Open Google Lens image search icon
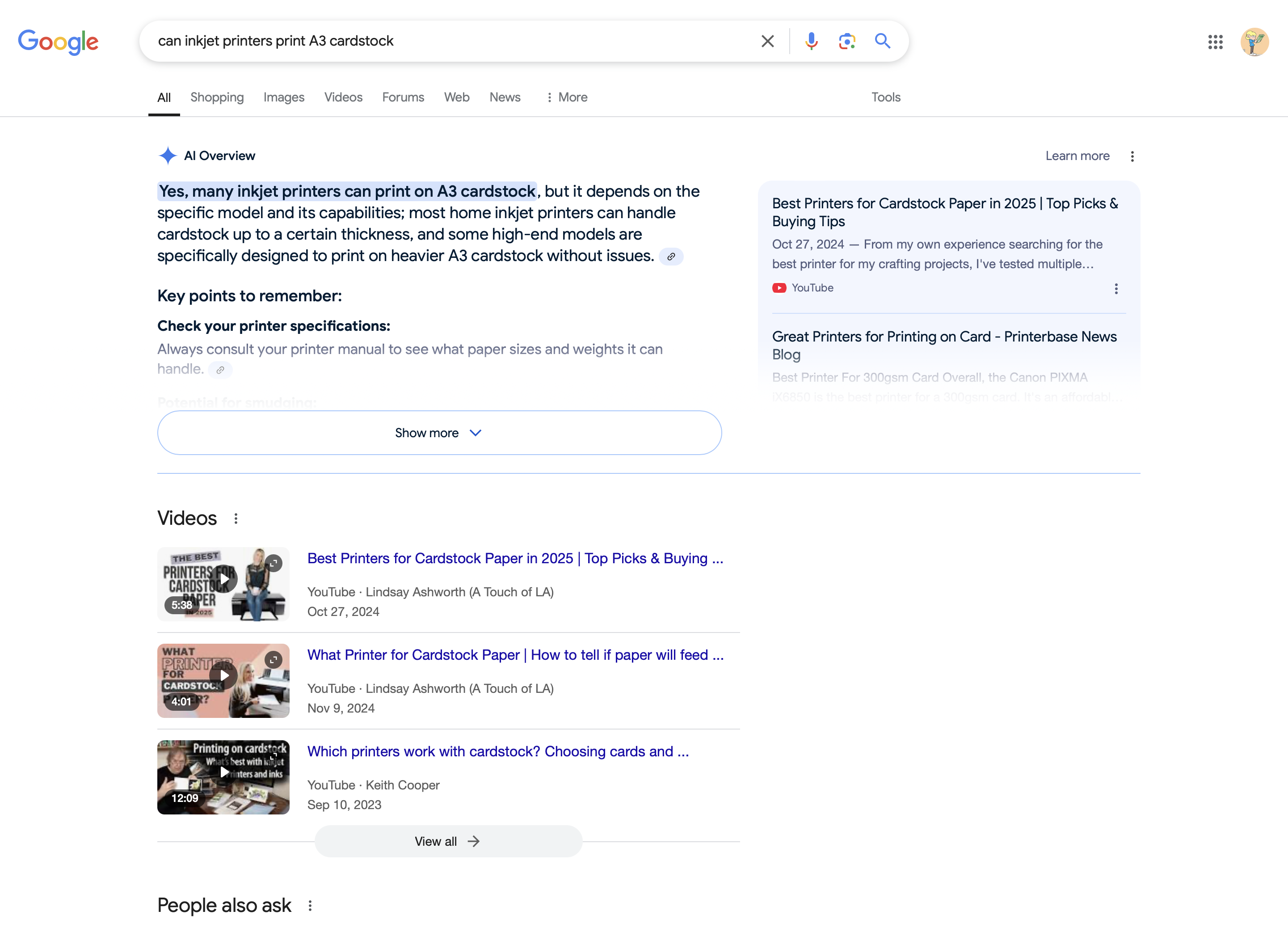The image size is (1288, 928). click(x=847, y=41)
